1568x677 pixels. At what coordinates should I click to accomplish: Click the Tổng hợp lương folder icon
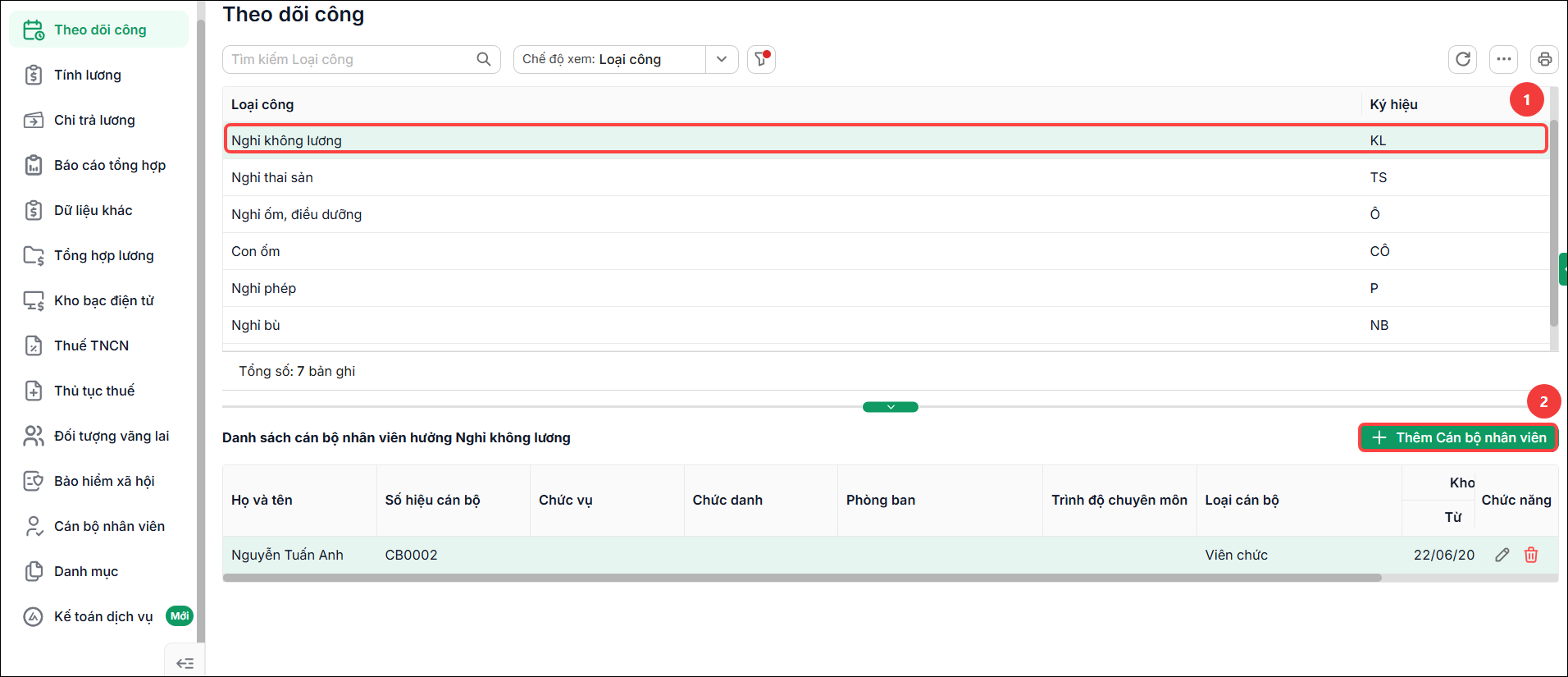pyautogui.click(x=34, y=255)
